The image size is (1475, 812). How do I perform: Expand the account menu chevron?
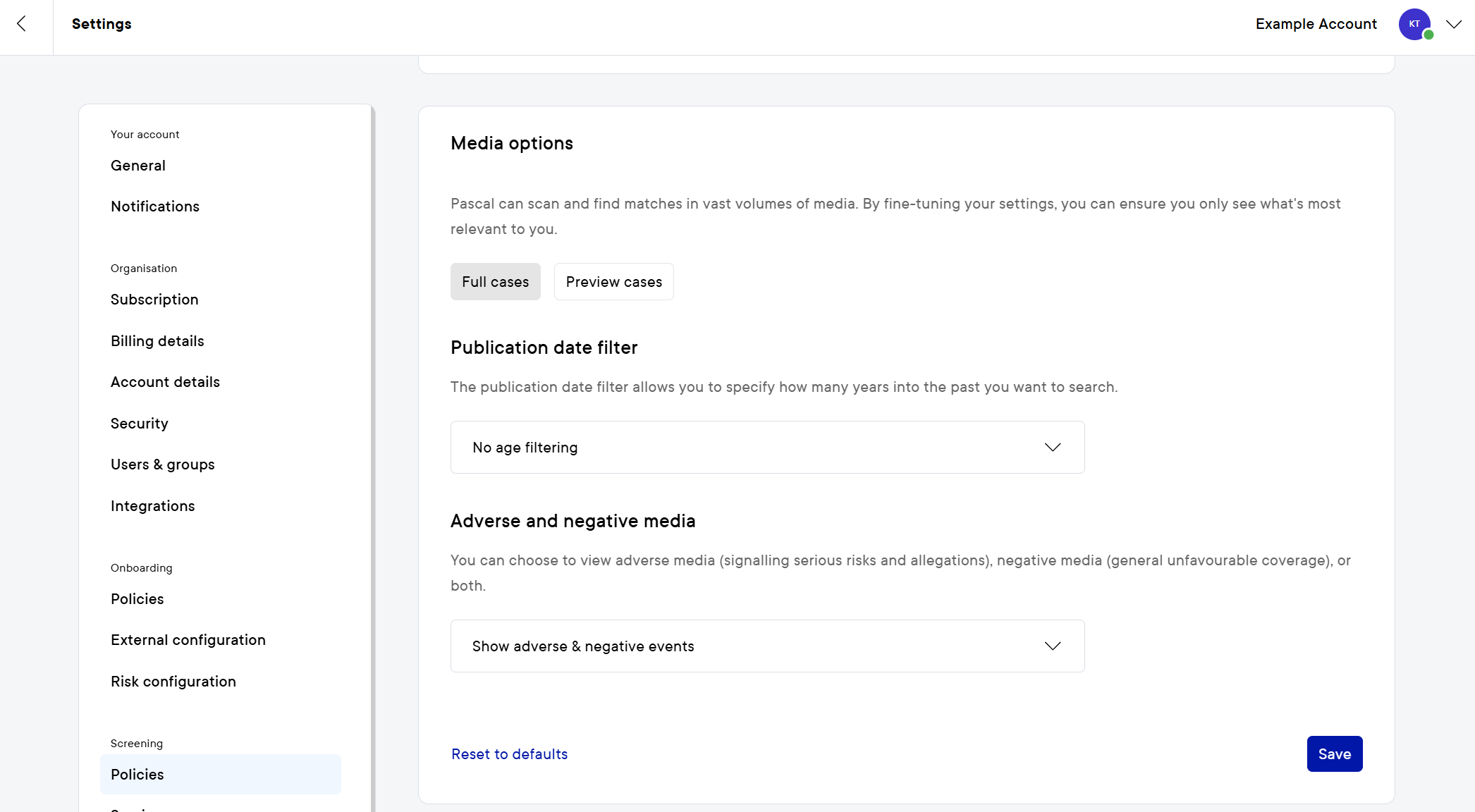1453,24
